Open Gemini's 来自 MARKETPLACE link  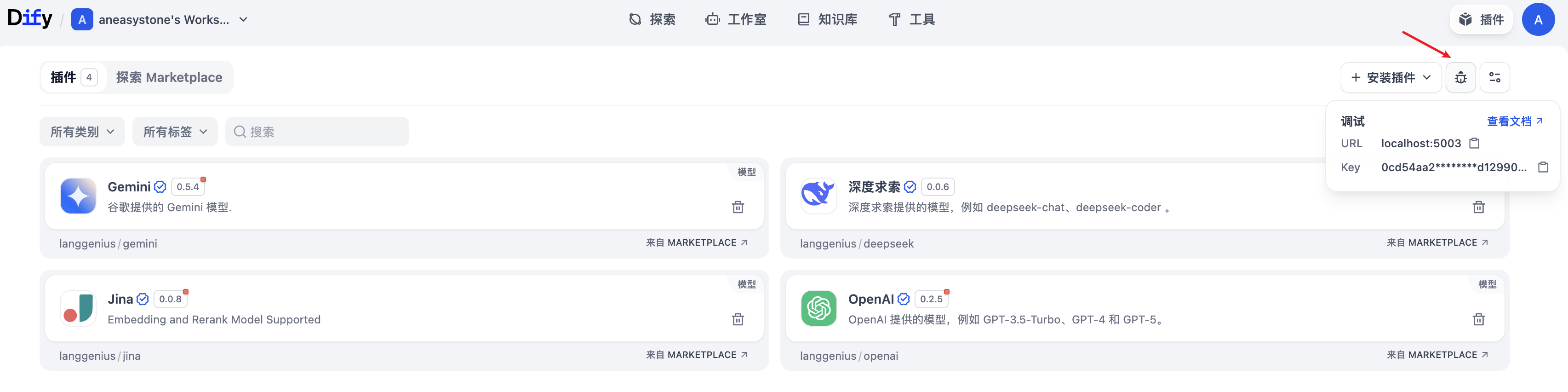(696, 242)
